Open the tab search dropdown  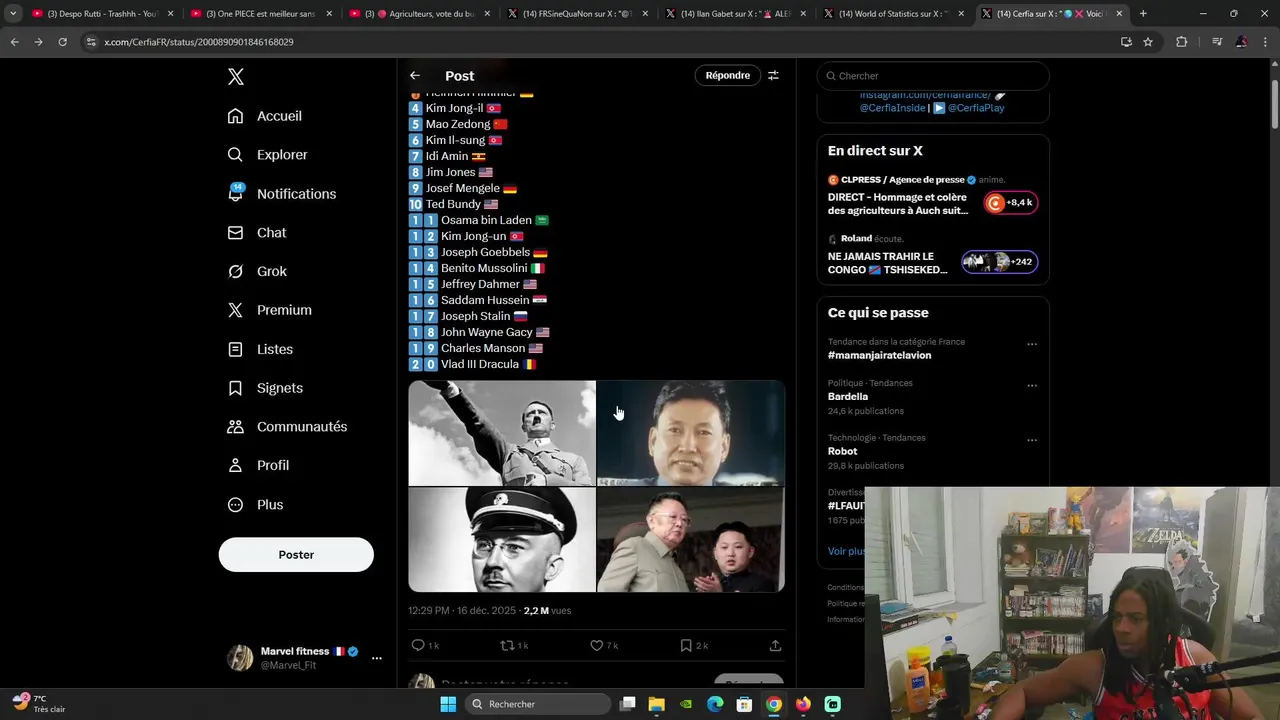pos(13,14)
